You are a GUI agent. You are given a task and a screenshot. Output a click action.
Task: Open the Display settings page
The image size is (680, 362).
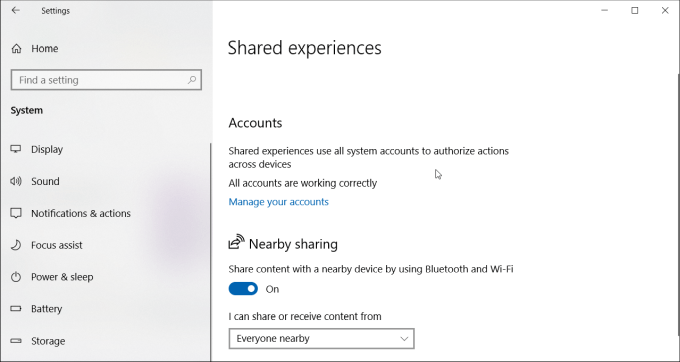coord(47,149)
